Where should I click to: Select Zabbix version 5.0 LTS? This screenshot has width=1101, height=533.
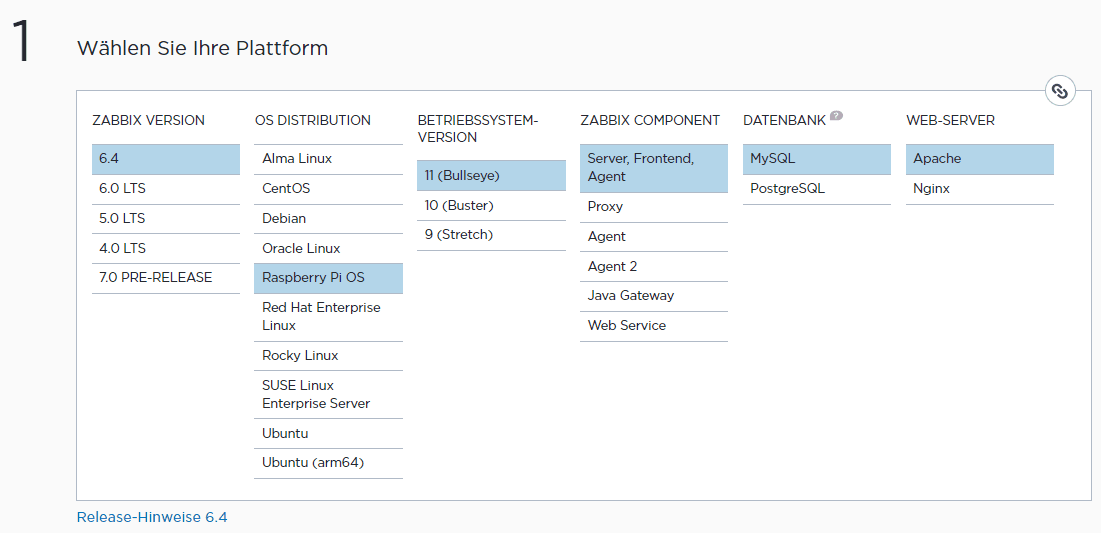point(165,219)
